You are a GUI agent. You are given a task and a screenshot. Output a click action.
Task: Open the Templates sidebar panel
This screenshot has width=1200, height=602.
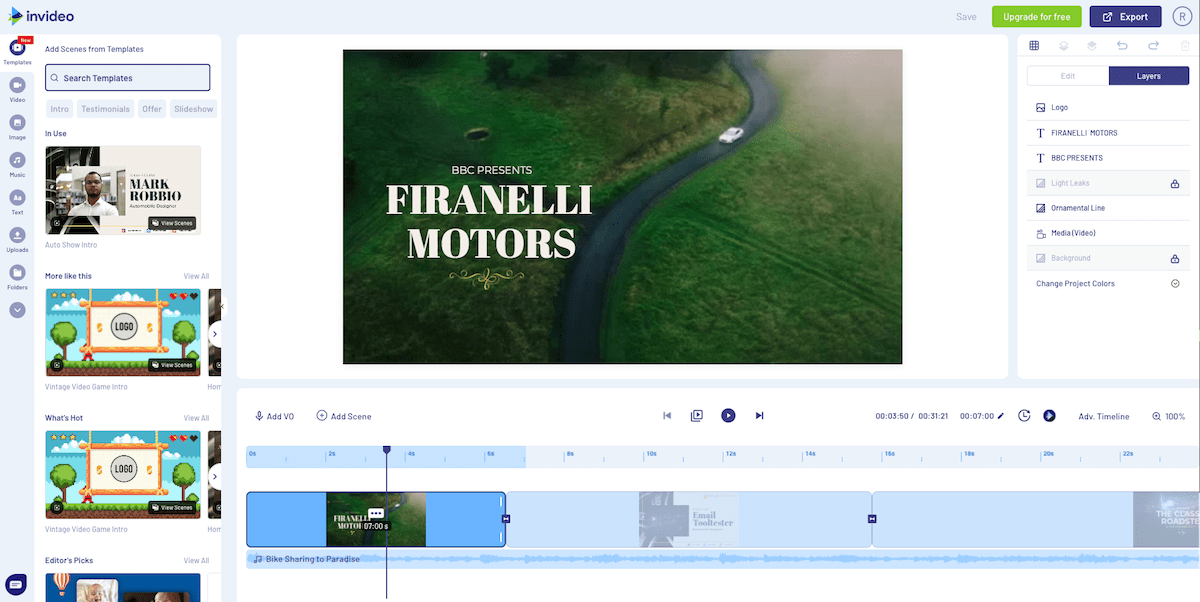(x=17, y=49)
